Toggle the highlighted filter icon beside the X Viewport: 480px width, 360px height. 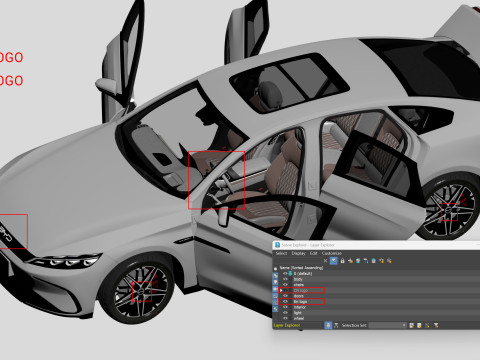tap(334, 261)
